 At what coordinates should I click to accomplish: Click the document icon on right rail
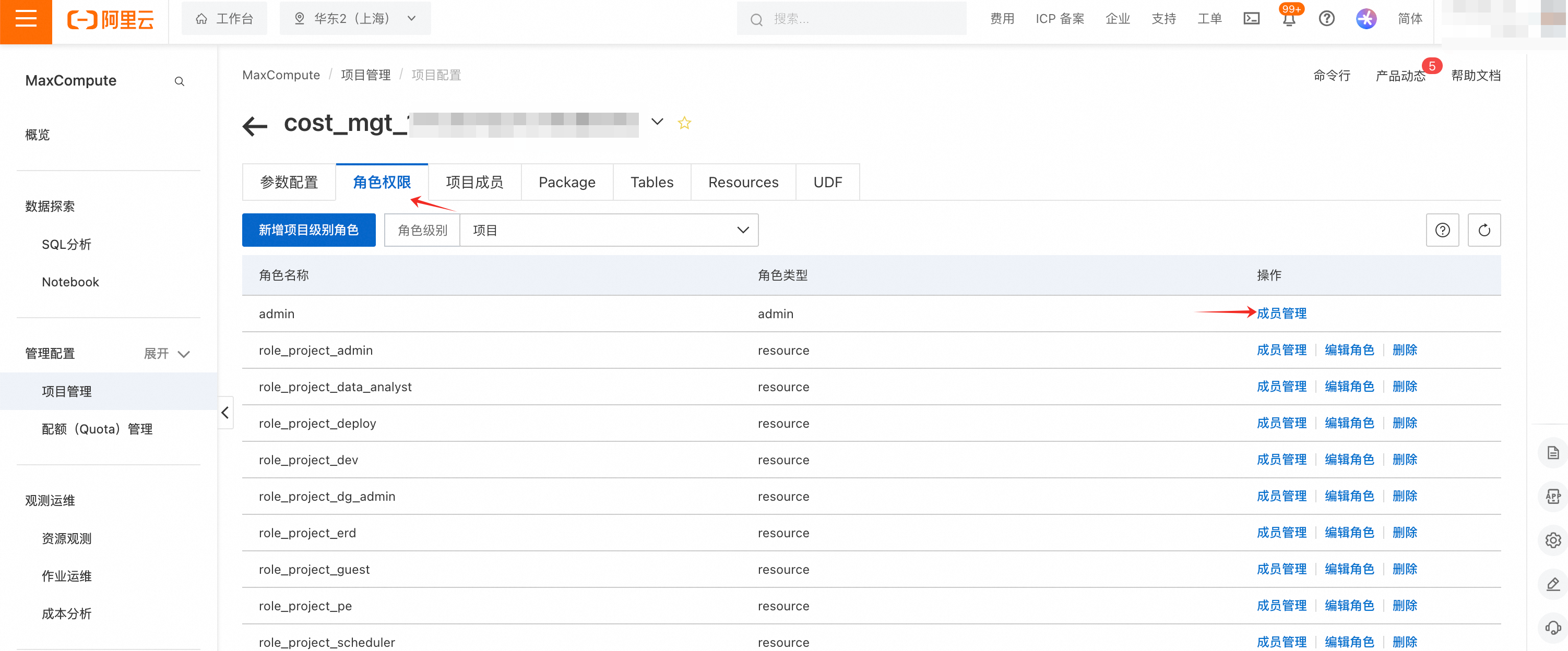(x=1553, y=453)
